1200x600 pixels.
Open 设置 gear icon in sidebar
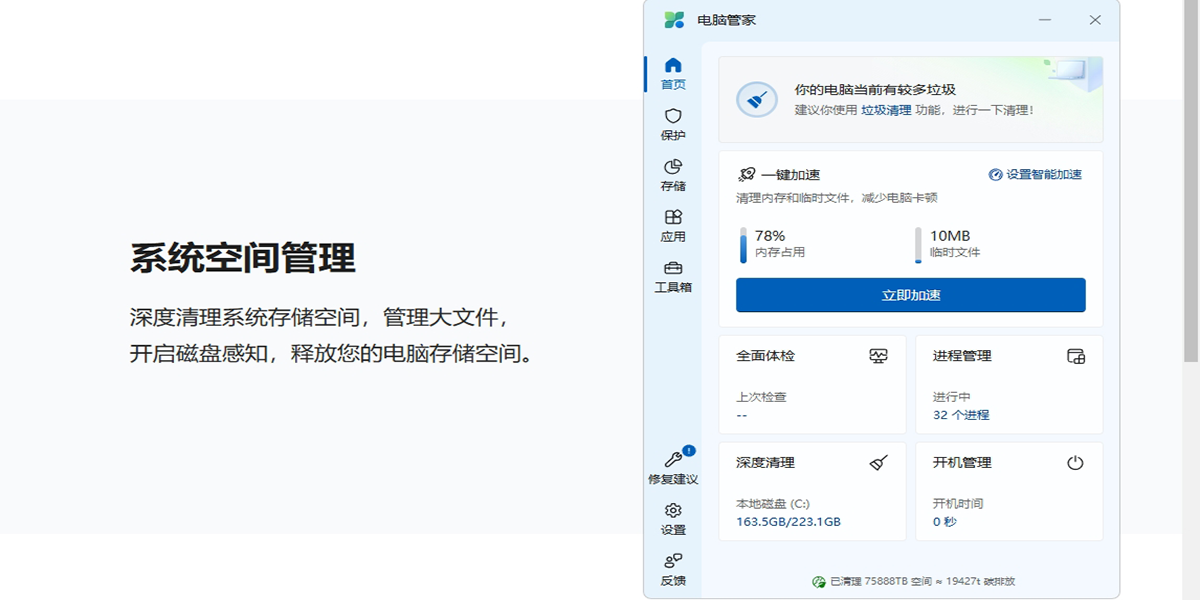[x=673, y=511]
